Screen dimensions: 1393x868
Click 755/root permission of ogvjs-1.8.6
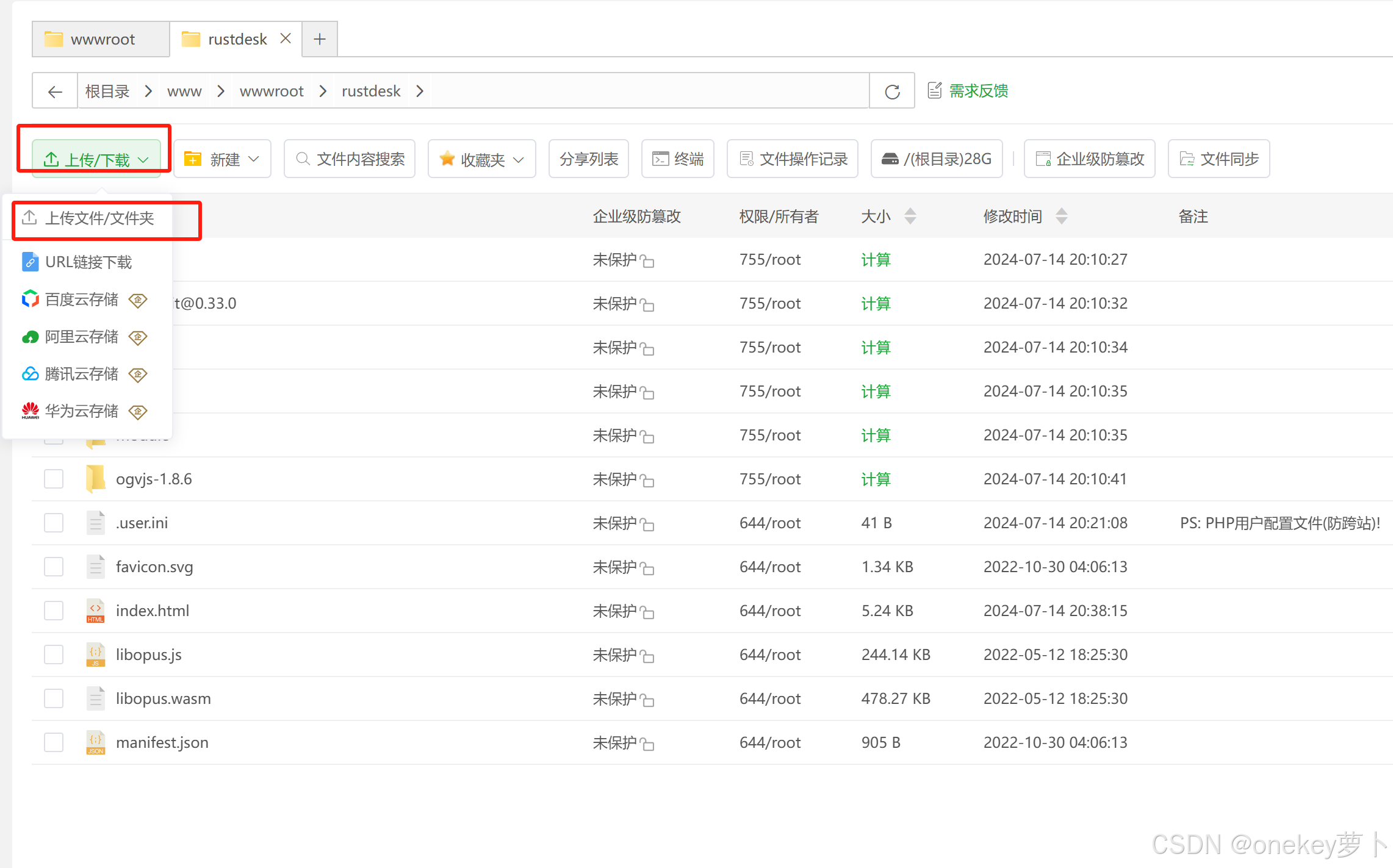pos(770,479)
